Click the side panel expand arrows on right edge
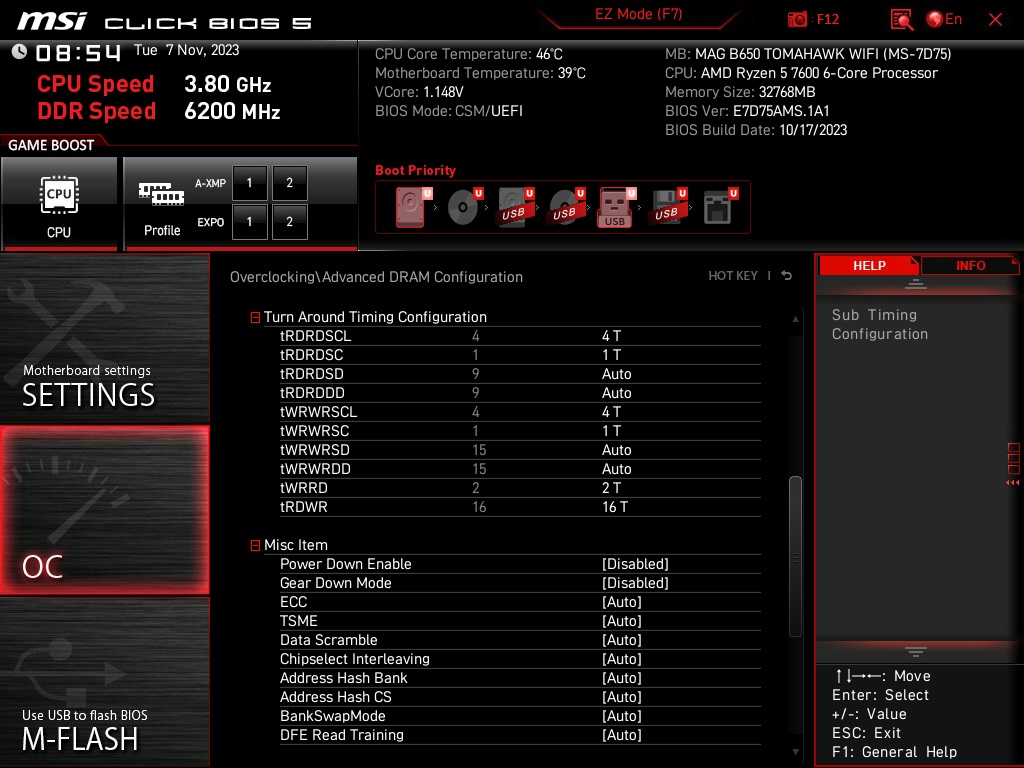 click(1013, 483)
